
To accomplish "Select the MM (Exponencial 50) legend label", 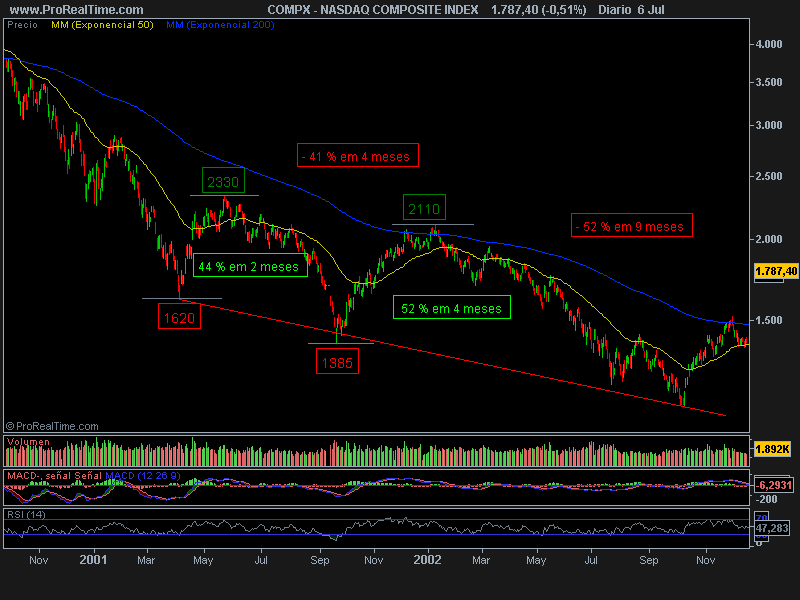I will [102, 25].
